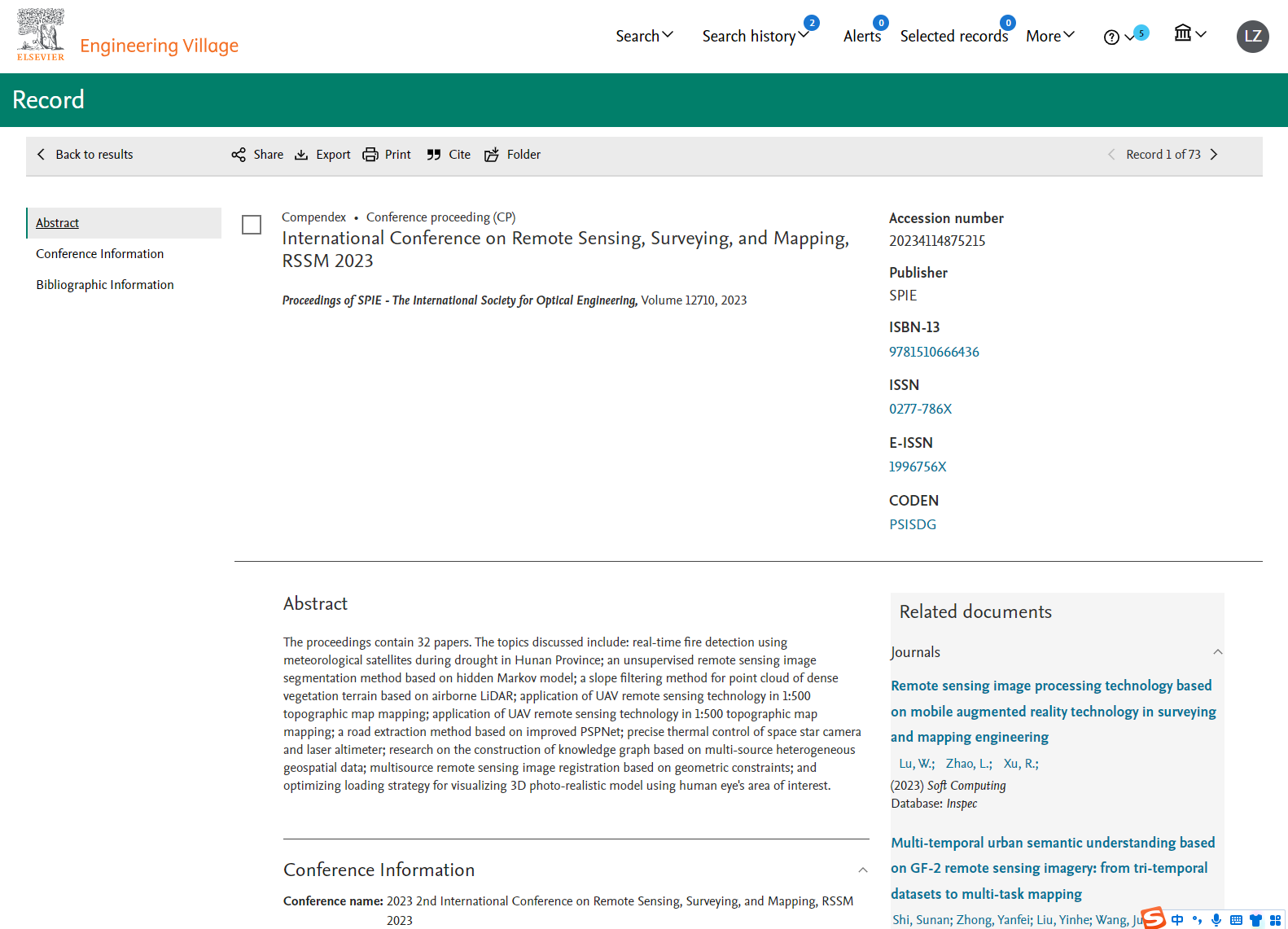This screenshot has width=1288, height=929.
Task: Click the Cite quotation icon
Action: (x=434, y=155)
